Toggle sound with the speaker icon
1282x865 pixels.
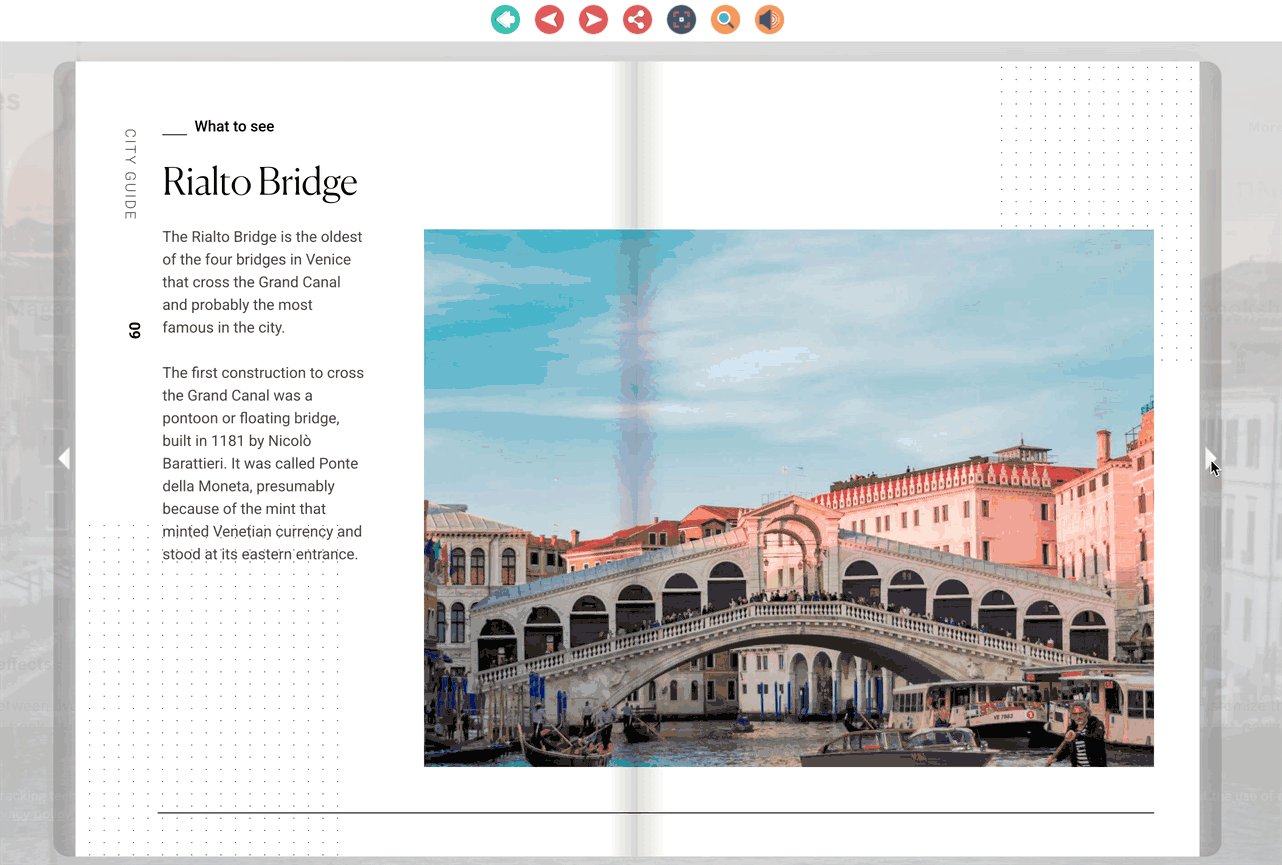click(769, 19)
